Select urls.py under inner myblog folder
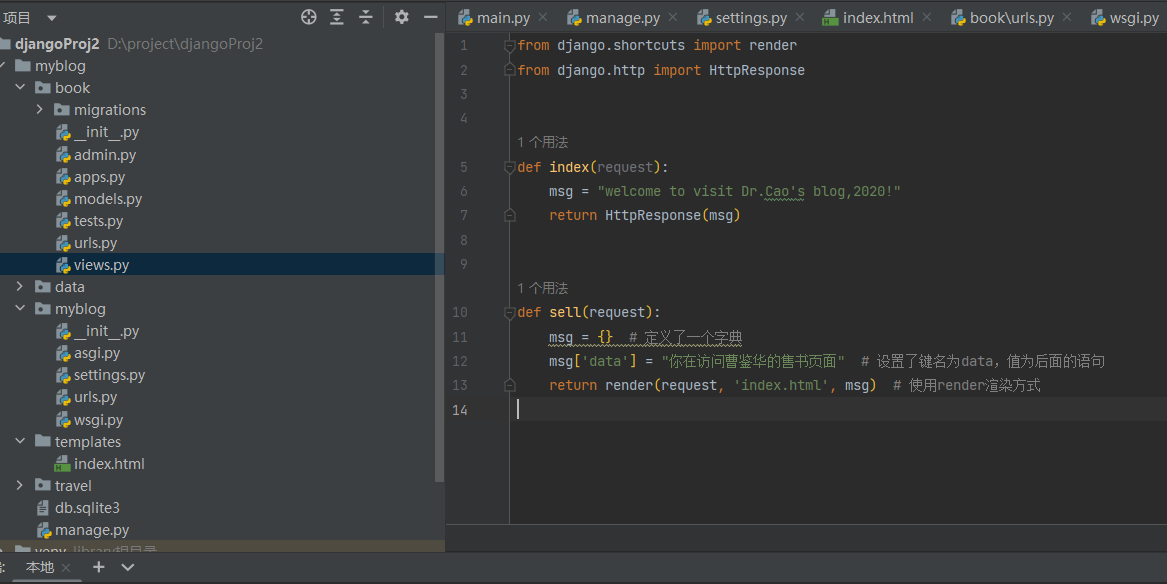 (95, 397)
